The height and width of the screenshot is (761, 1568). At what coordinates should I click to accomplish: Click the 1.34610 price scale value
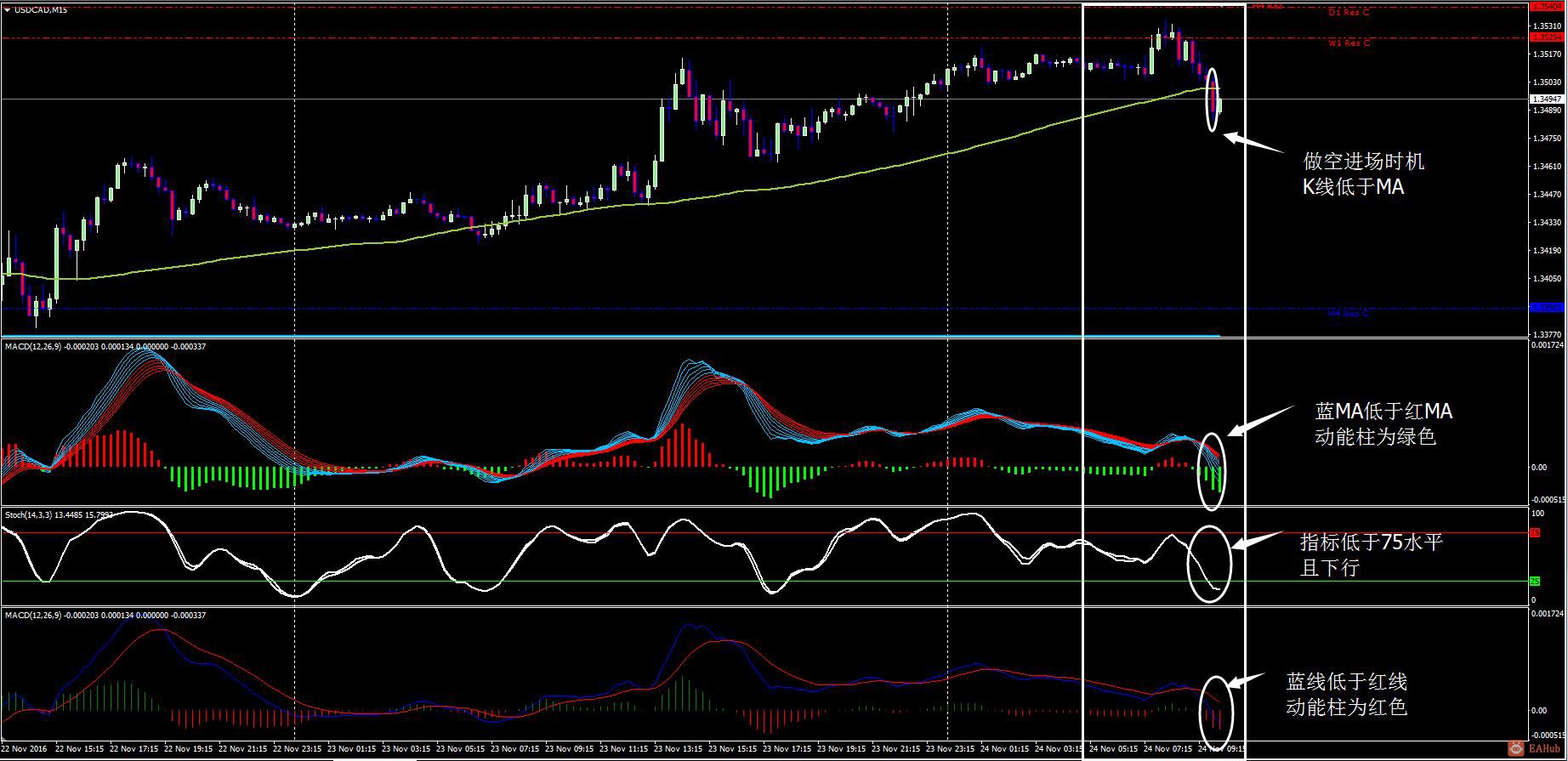coord(1546,167)
